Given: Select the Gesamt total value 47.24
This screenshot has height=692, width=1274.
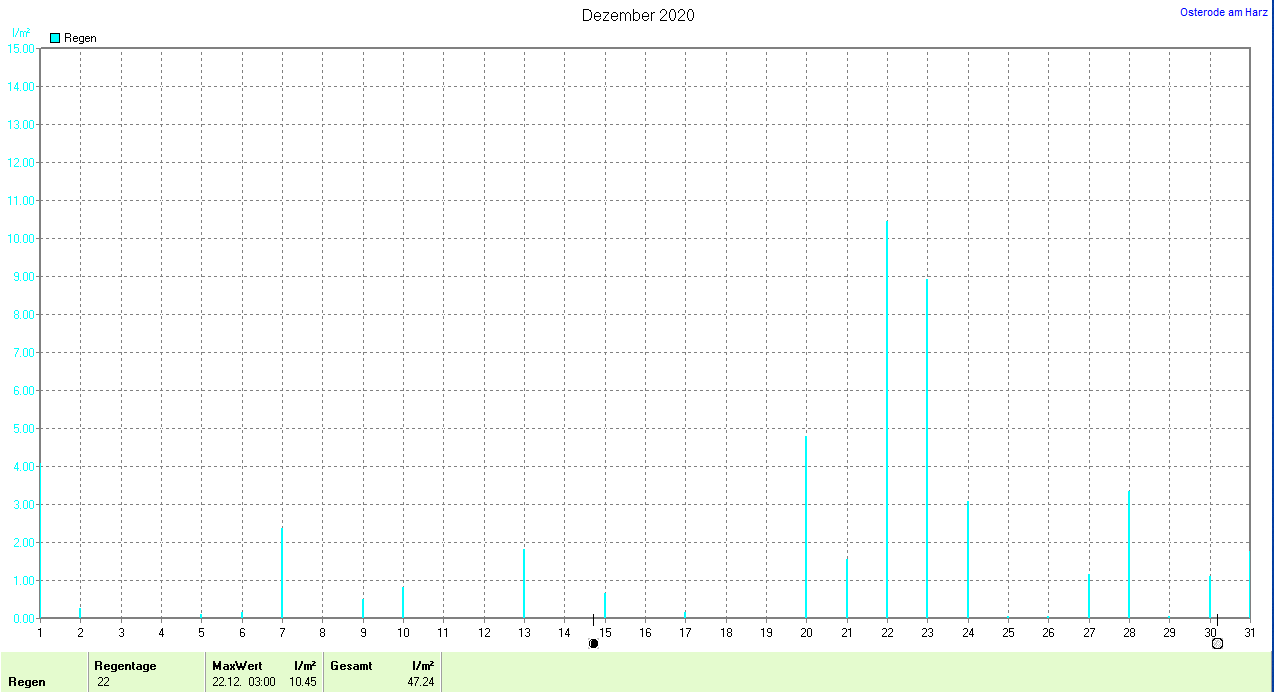Looking at the screenshot, I should click(421, 682).
